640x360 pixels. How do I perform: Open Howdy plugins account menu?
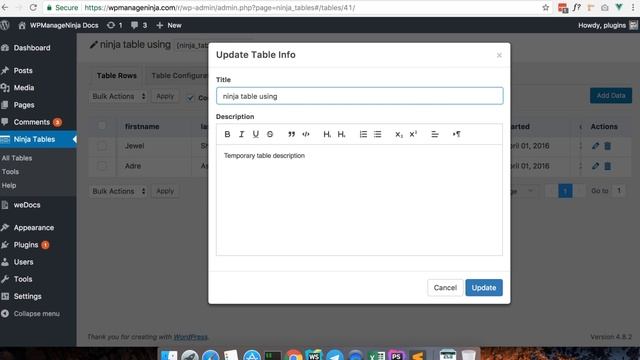[607, 25]
